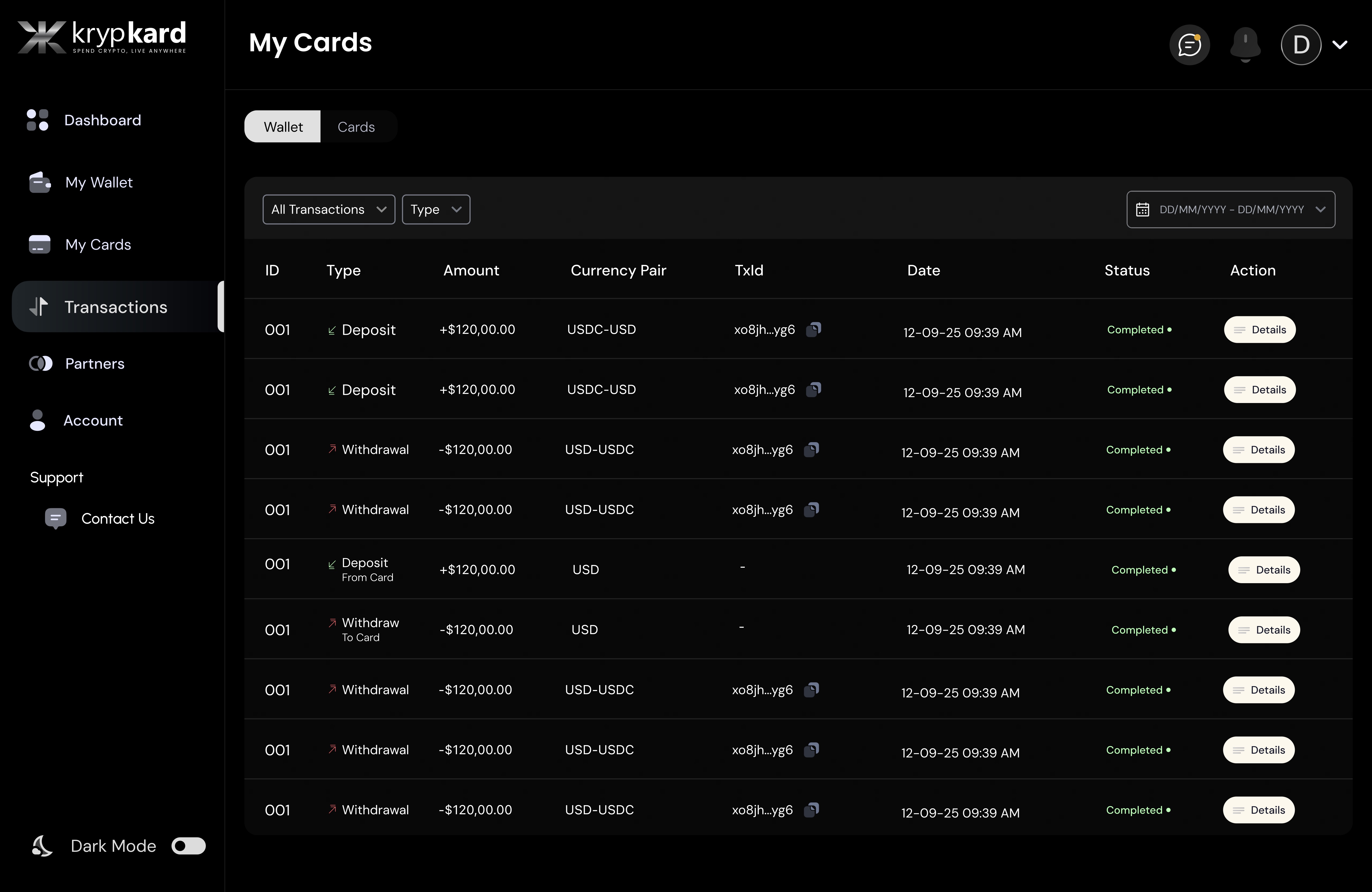Expand the profile menu chevron
Screen dimensions: 1372x892
pos(1340,45)
